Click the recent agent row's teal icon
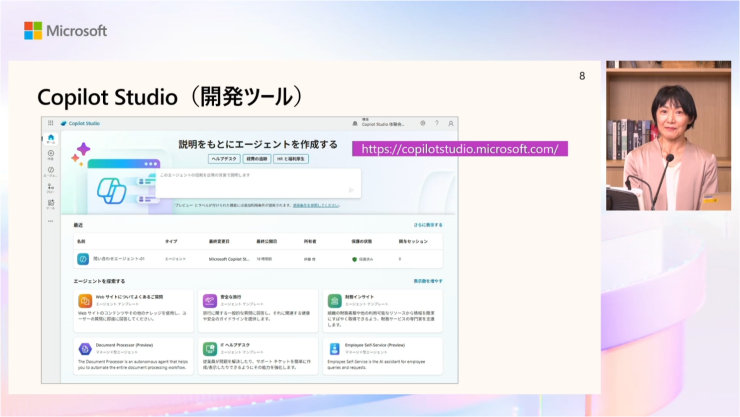Screen dimensions: 740x417 (x=83, y=259)
